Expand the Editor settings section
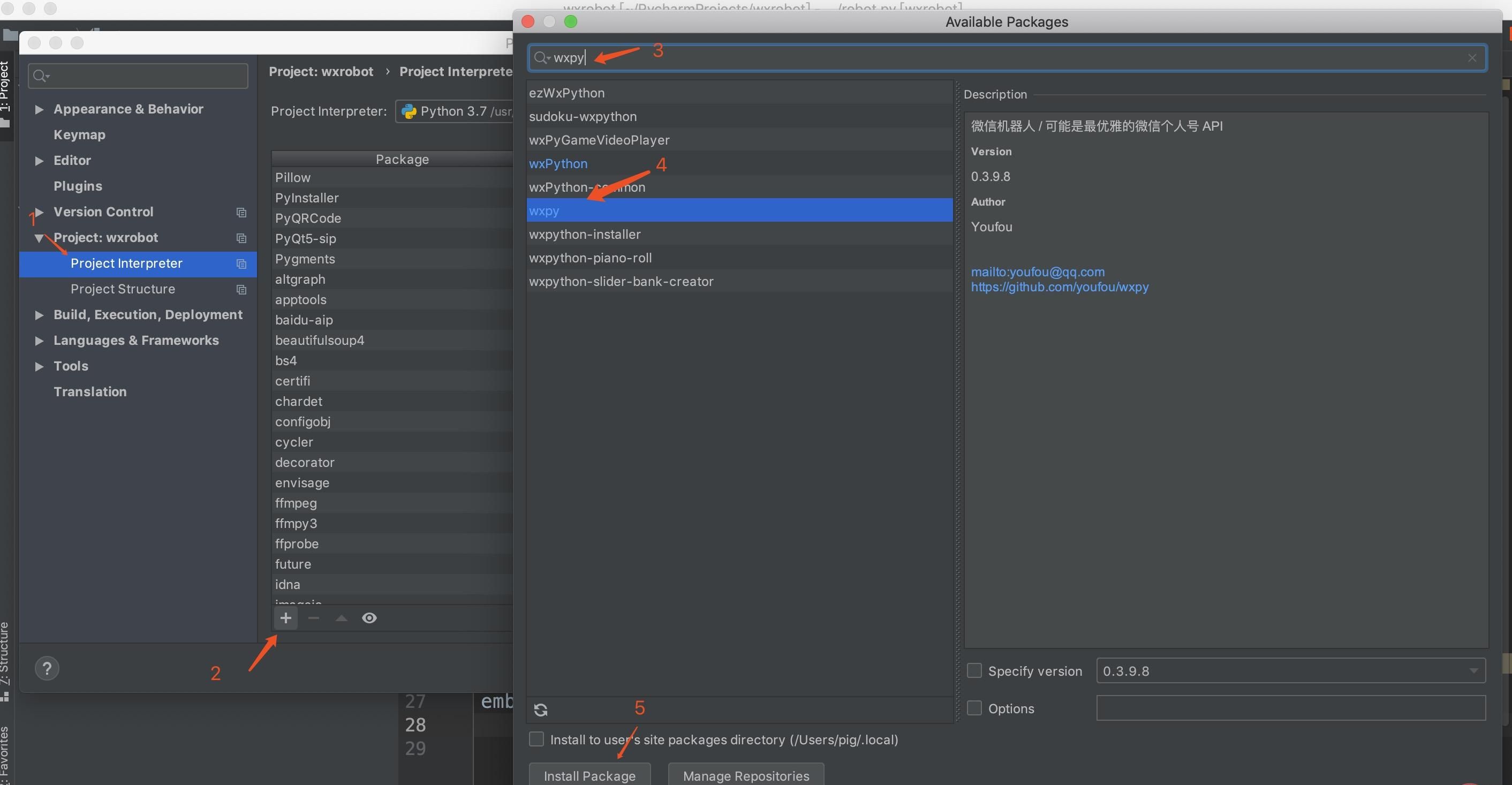The height and width of the screenshot is (785, 1512). 39,161
